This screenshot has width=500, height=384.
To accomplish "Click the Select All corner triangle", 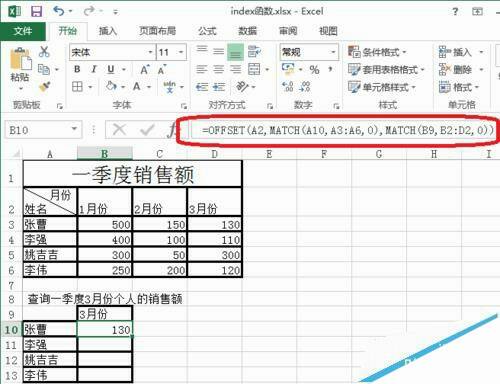I will click(15, 154).
